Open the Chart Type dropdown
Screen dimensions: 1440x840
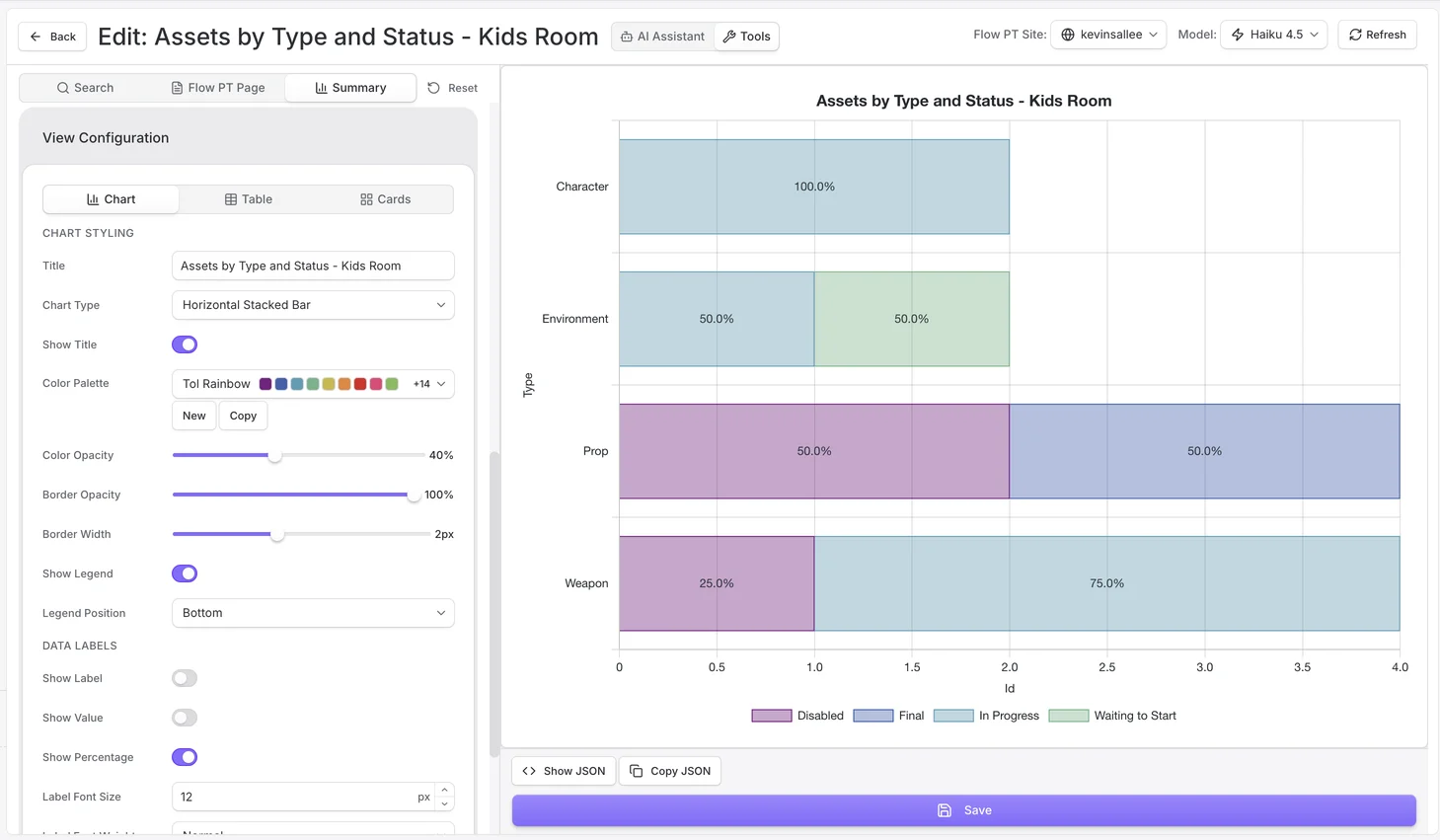click(x=312, y=305)
